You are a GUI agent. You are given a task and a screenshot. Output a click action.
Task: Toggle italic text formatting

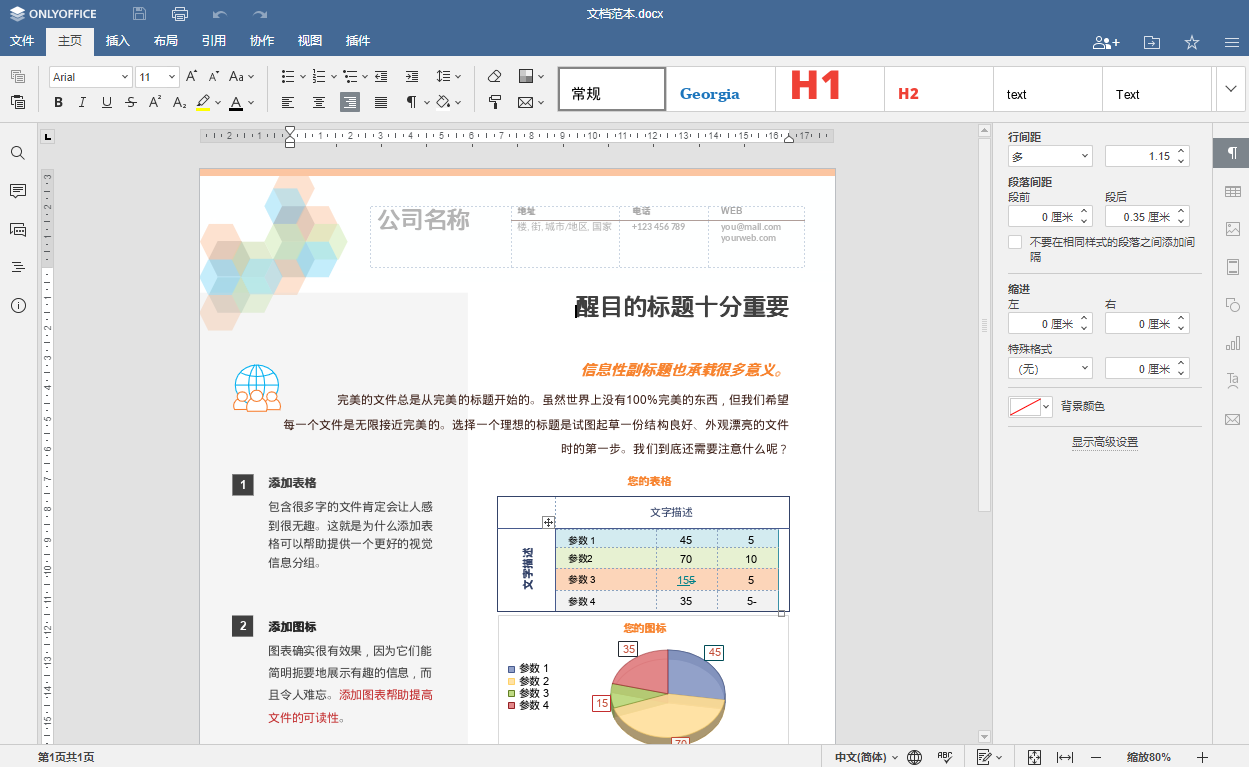tap(82, 102)
